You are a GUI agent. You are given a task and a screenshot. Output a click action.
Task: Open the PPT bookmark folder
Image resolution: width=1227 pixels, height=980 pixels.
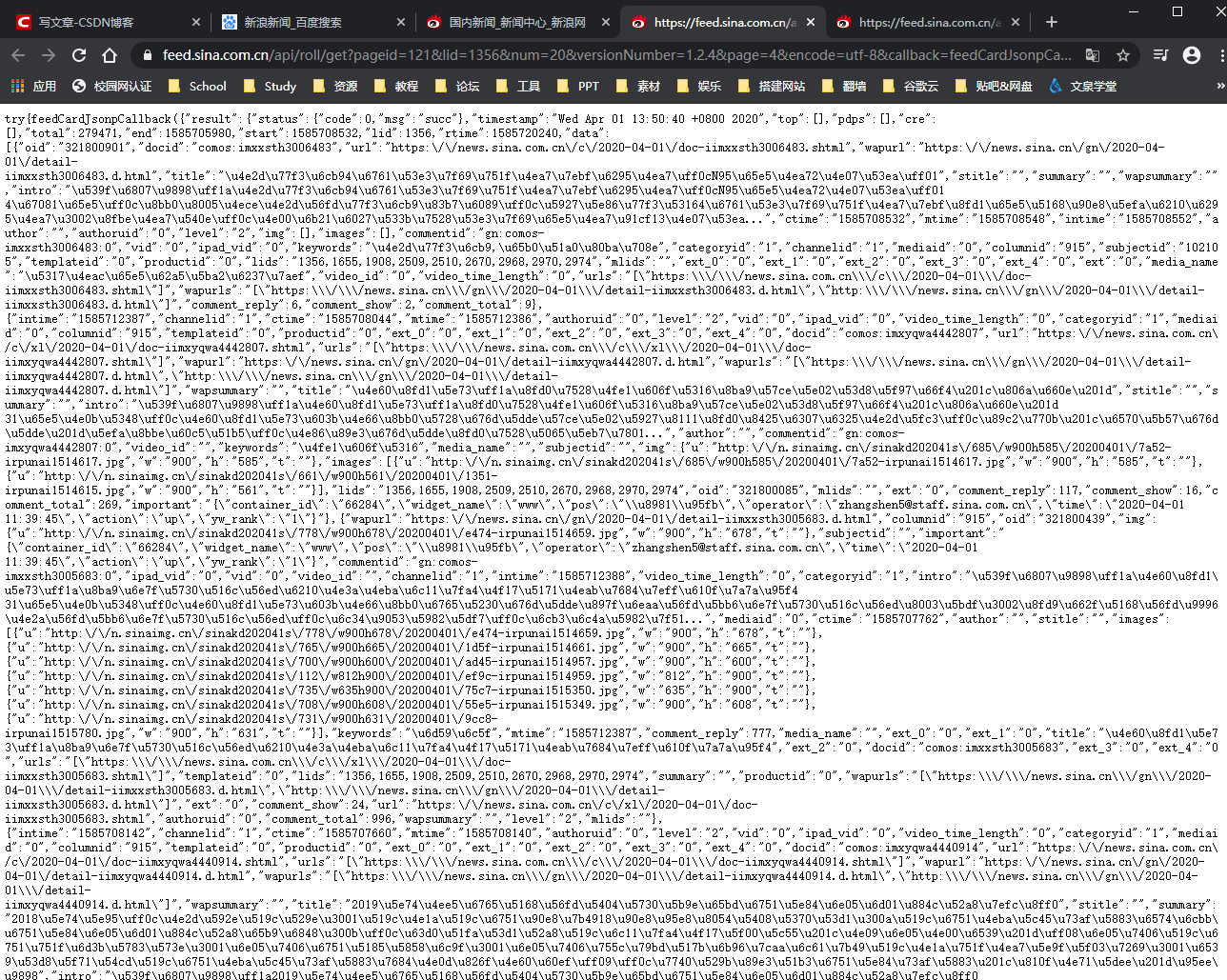coord(577,86)
